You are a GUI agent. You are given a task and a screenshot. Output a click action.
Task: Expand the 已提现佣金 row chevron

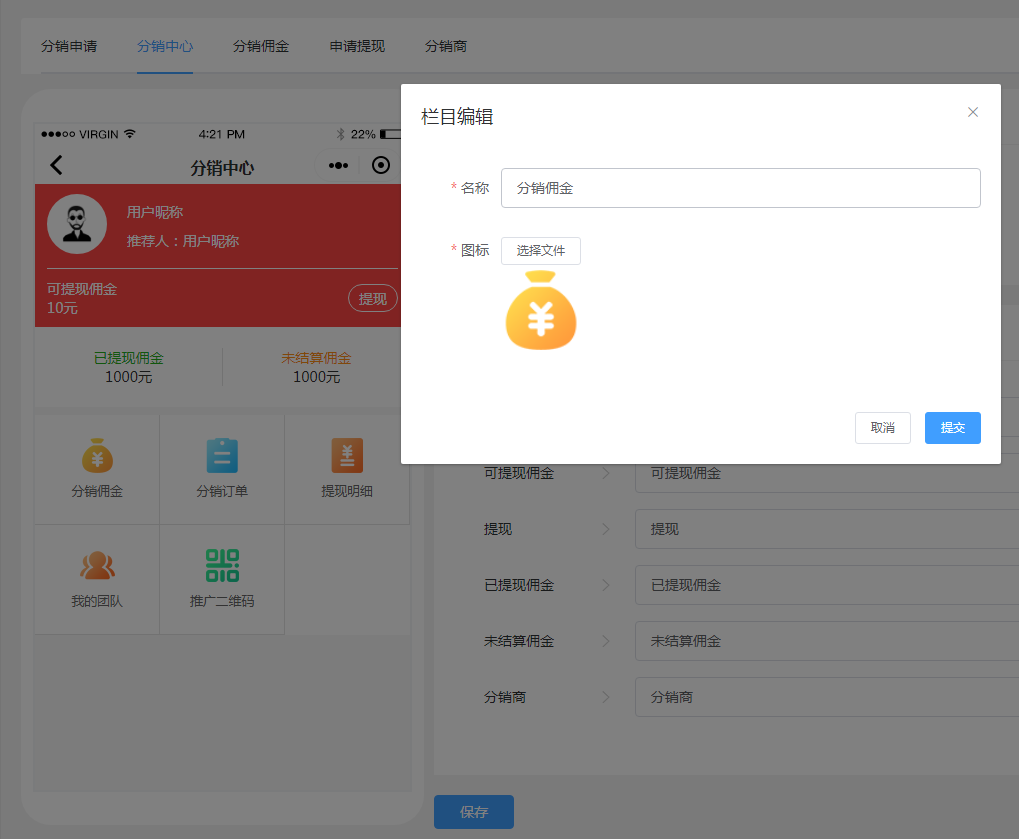[x=606, y=585]
